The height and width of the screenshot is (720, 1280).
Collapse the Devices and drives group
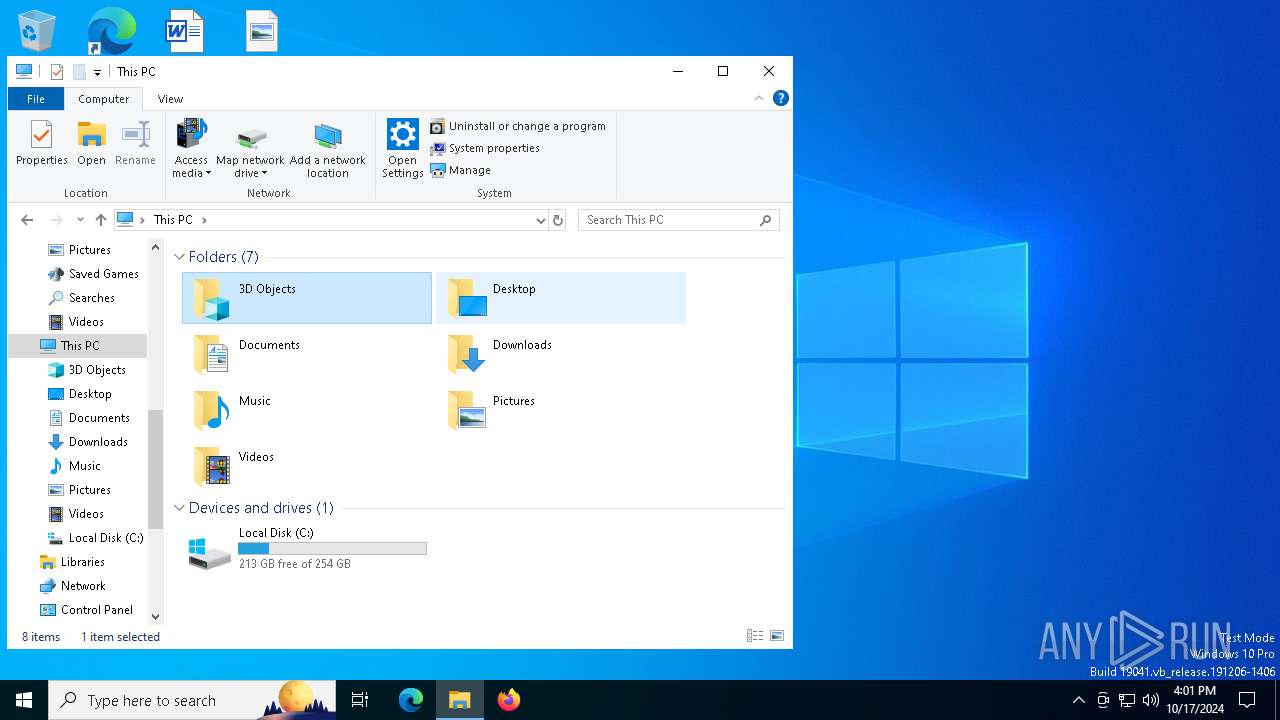(180, 508)
